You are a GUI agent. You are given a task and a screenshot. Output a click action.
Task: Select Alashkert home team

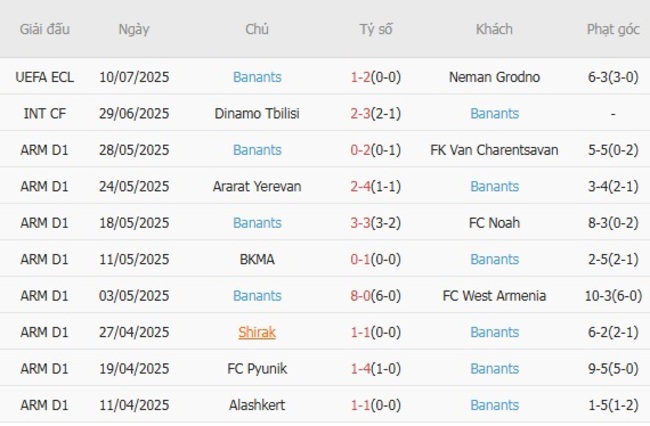pos(257,405)
